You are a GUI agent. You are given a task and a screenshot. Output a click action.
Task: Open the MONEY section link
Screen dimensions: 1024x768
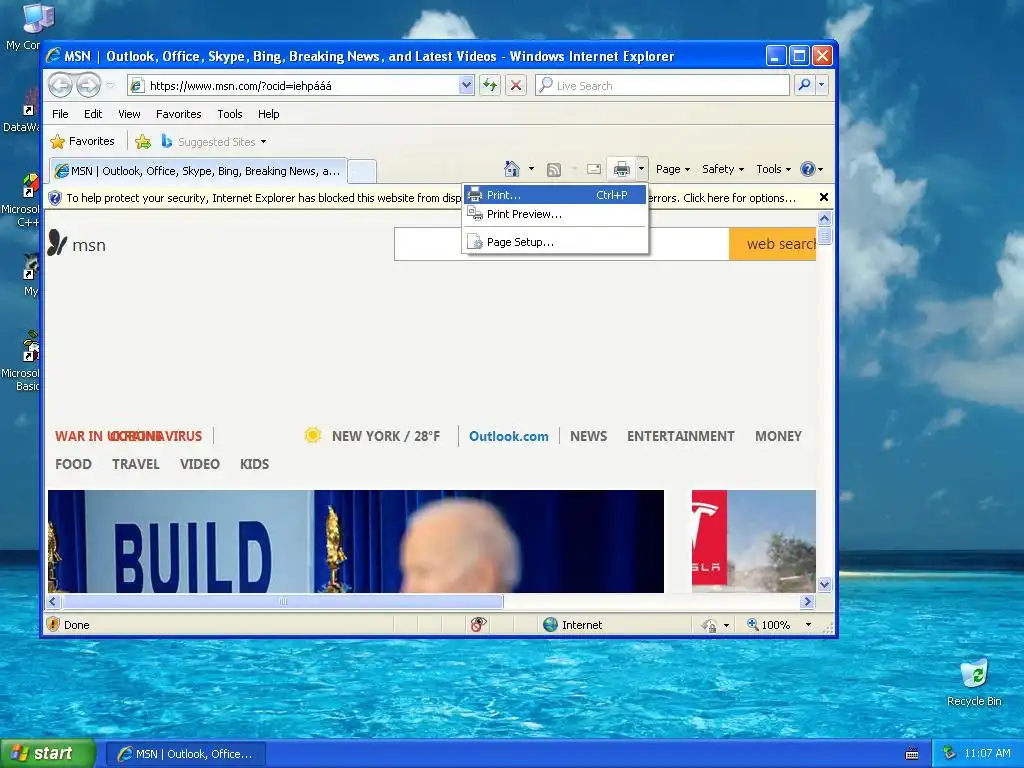click(778, 436)
